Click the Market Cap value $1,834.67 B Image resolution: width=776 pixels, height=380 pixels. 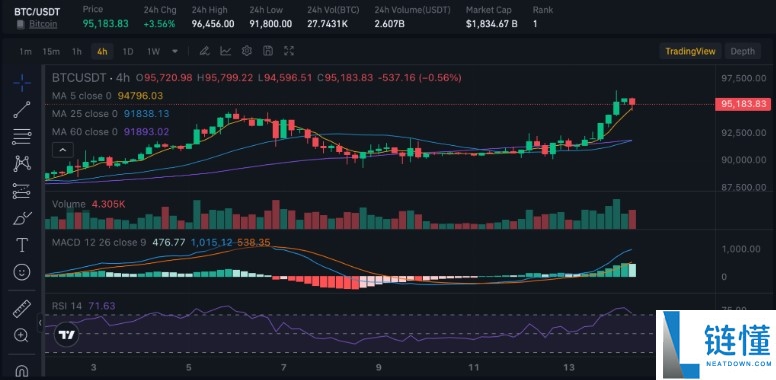point(491,24)
